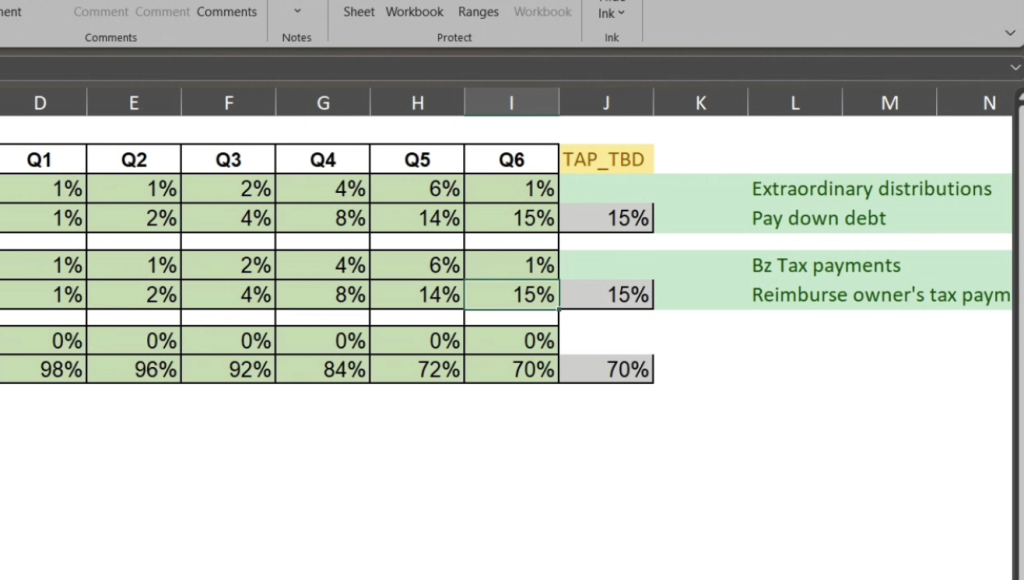The image size is (1024, 580).
Task: Select the 'Bz Tax payments' cell
Action: 825,266
